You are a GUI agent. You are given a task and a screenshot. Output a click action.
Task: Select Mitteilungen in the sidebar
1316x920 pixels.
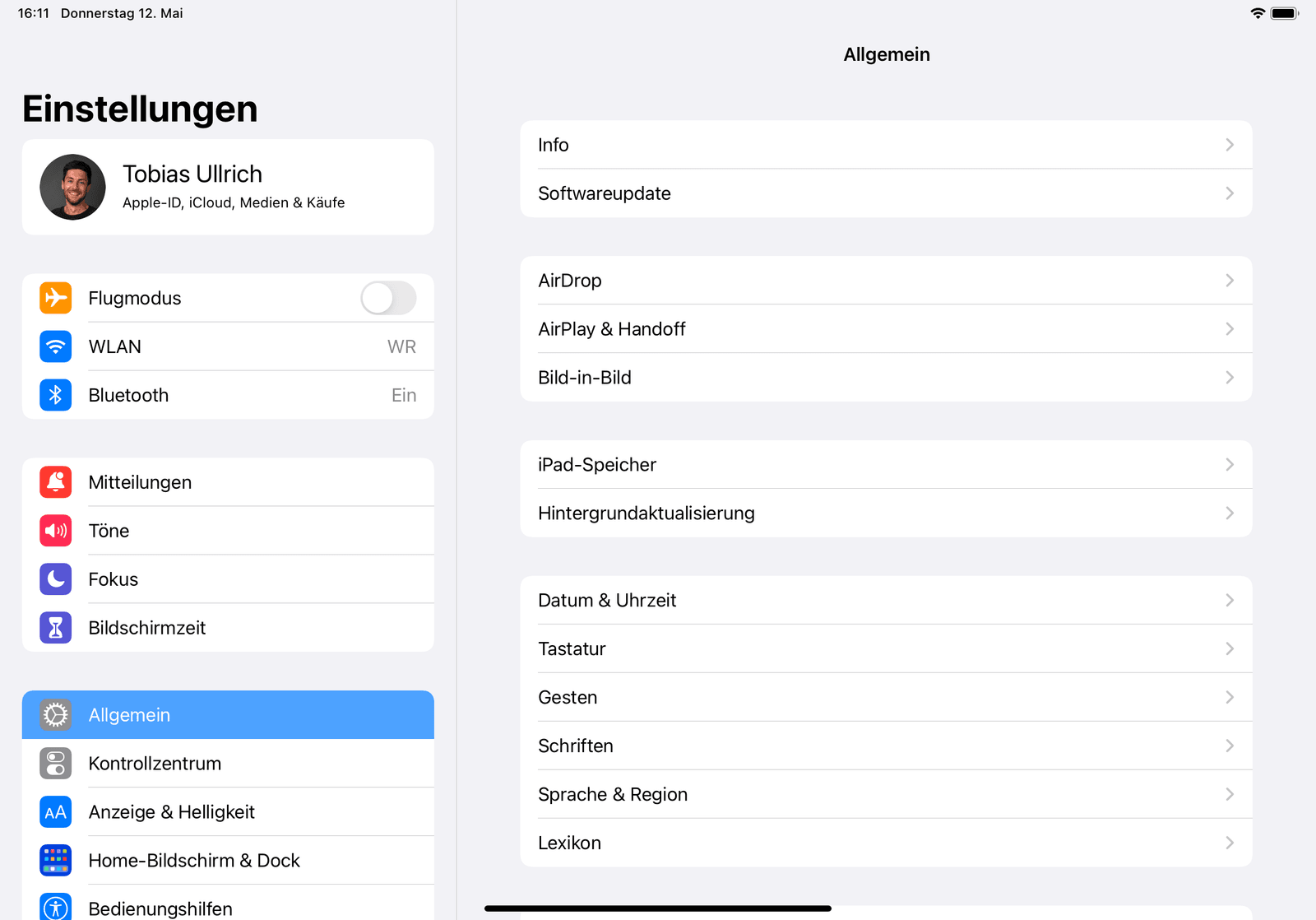(x=228, y=482)
